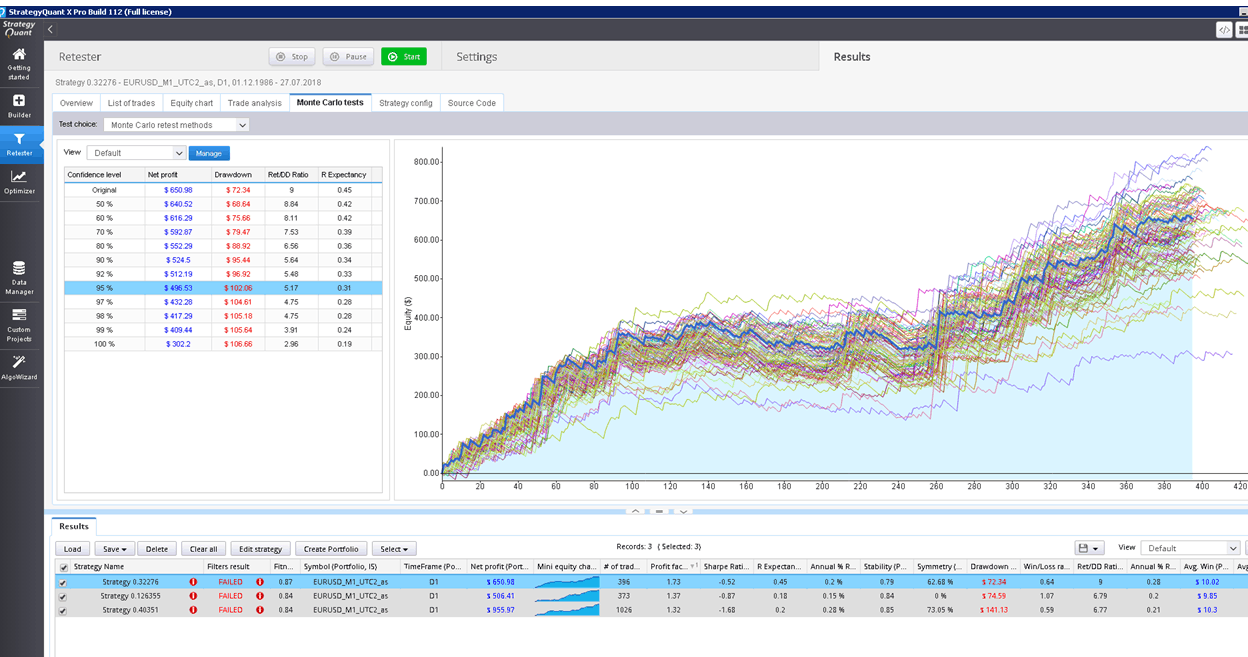1248x657 pixels.
Task: Collapse the sidebar with the arrow icon
Action: tap(50, 30)
